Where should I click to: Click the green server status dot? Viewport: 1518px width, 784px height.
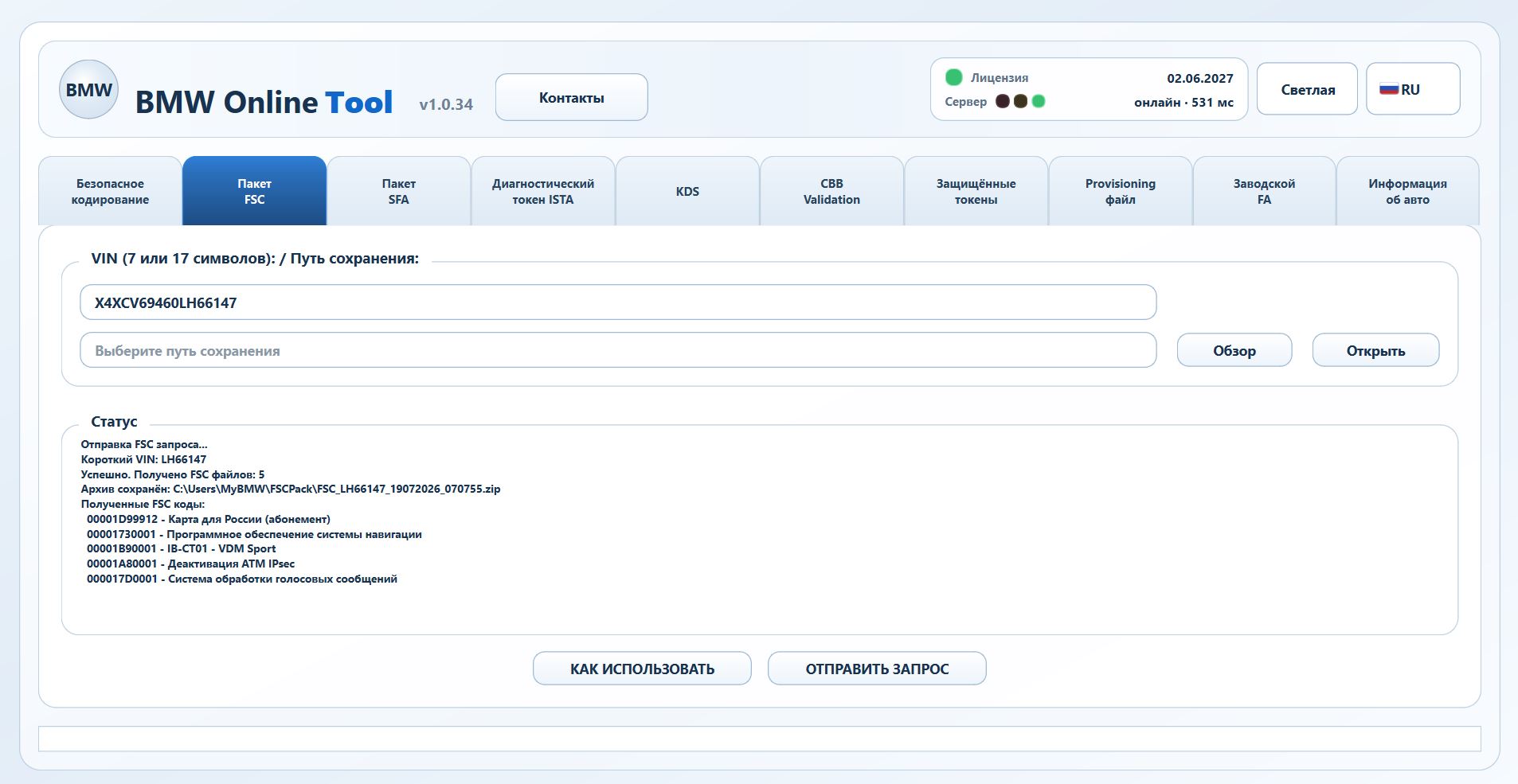(x=1039, y=101)
